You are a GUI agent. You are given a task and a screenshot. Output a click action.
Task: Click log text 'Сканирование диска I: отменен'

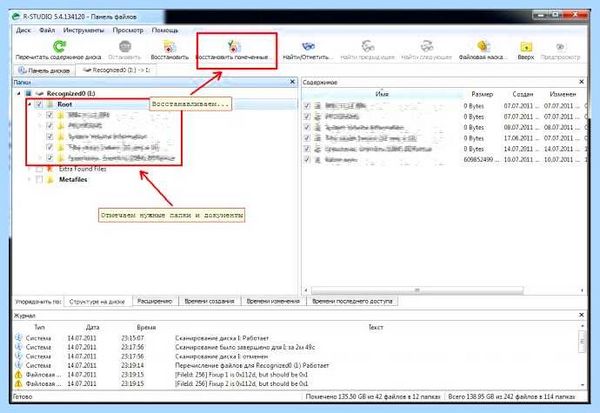221,356
